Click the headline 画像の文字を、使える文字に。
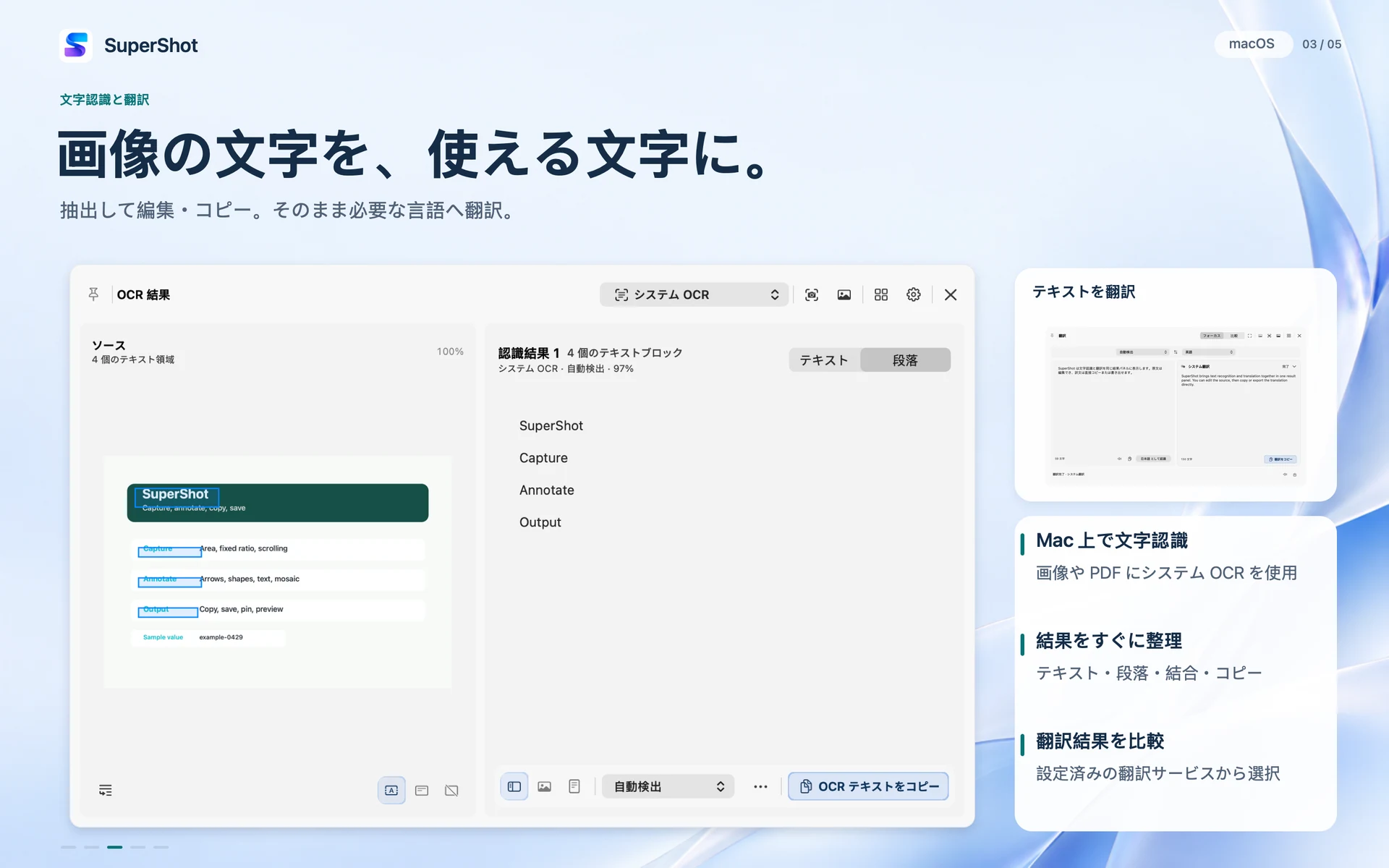 412,154
